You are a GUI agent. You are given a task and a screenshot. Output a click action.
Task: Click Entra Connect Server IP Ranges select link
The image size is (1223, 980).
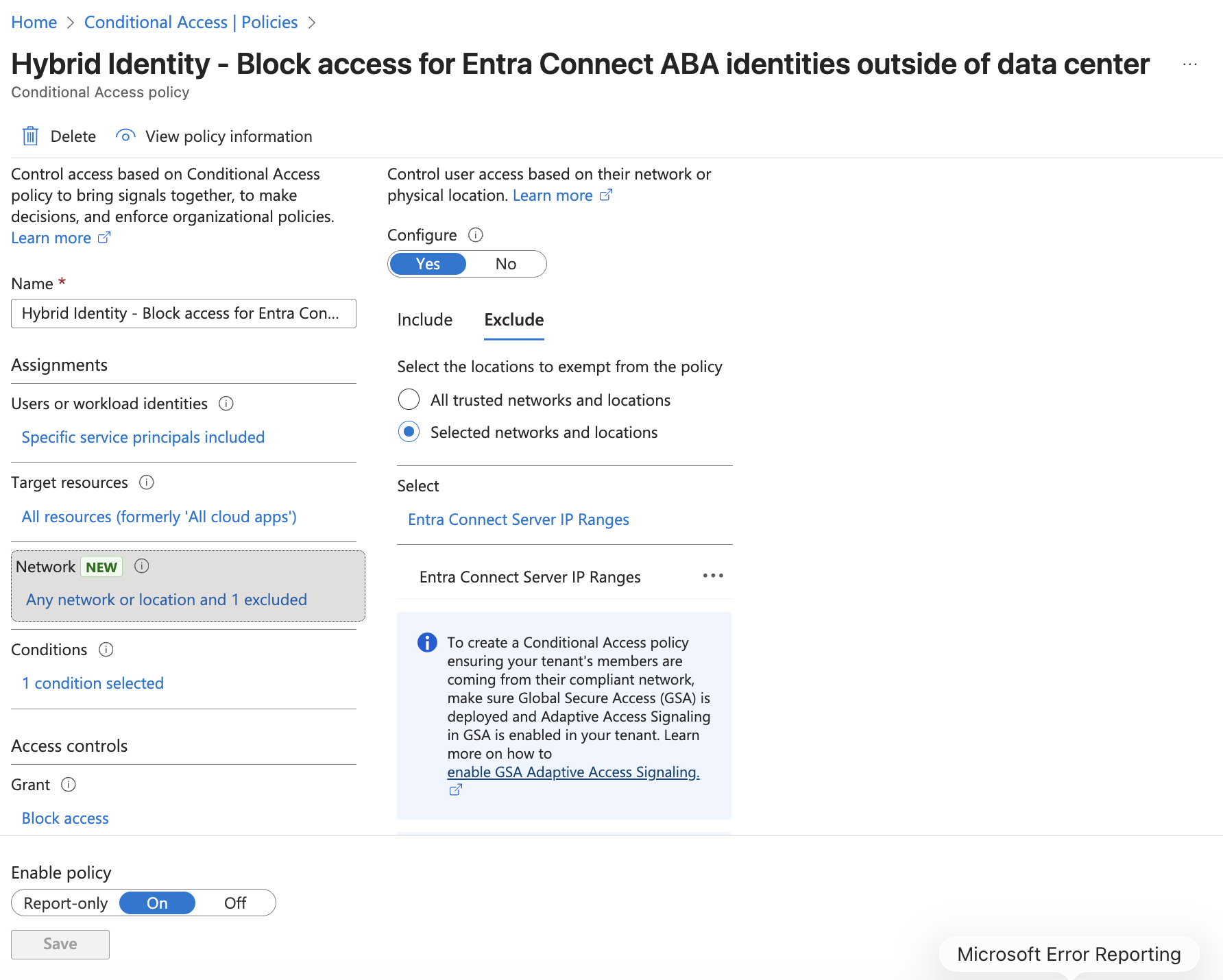pos(518,519)
